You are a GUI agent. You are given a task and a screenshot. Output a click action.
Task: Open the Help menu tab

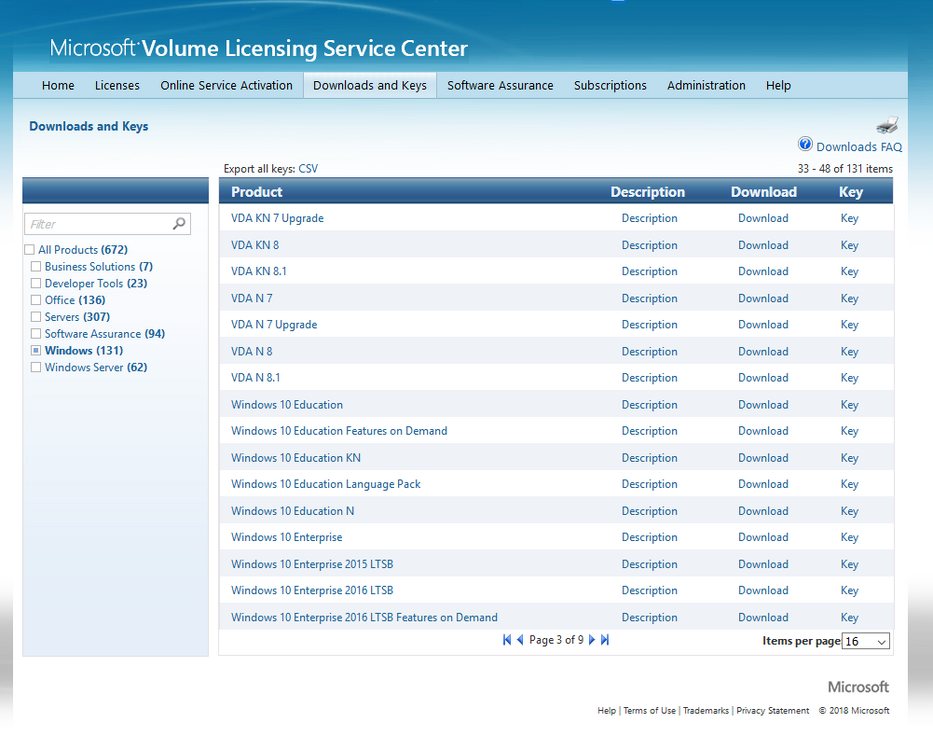pos(778,85)
